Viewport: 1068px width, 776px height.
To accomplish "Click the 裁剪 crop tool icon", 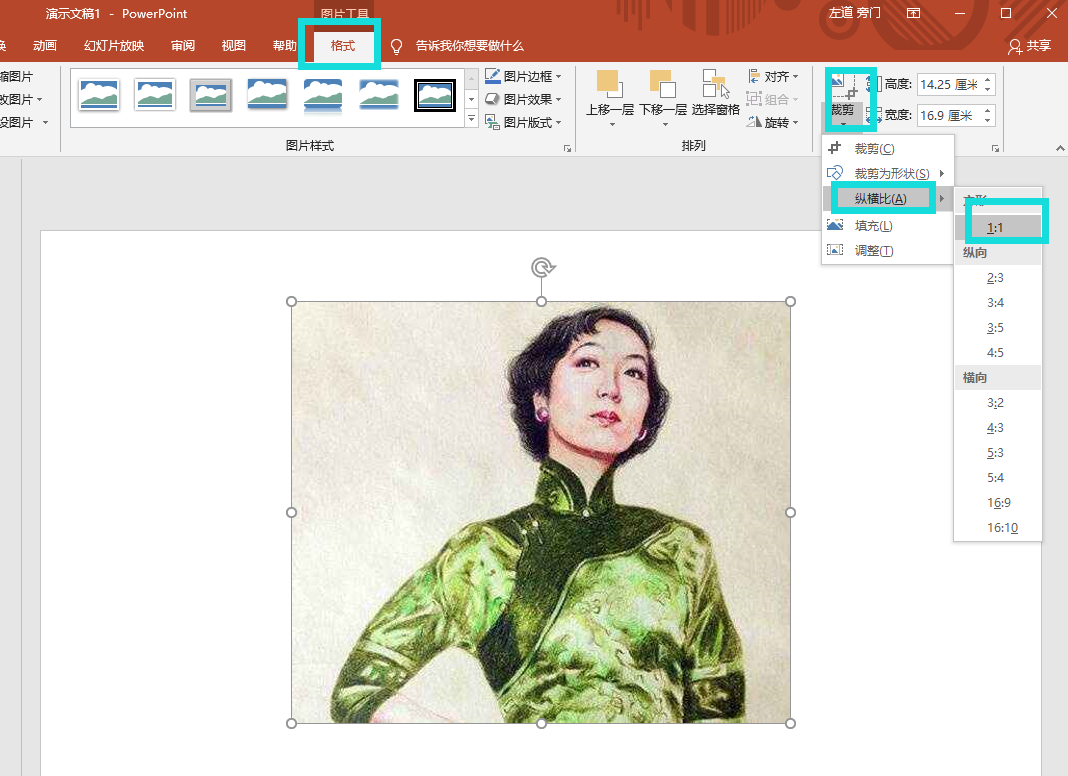I will point(843,87).
